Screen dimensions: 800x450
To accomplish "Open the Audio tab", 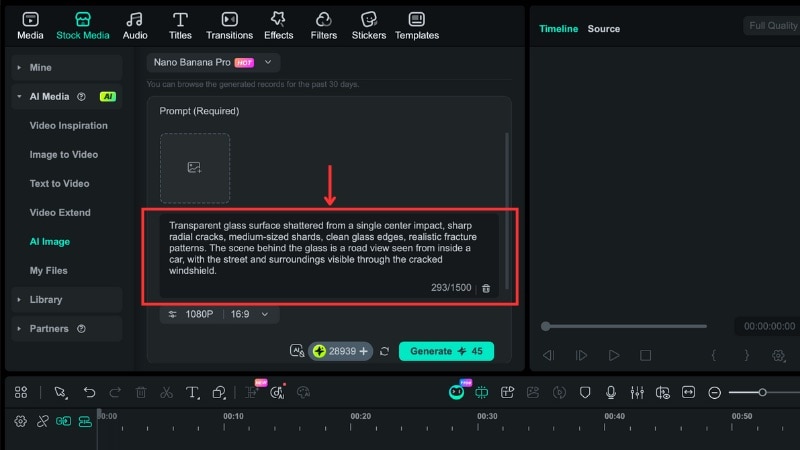I will coord(135,26).
